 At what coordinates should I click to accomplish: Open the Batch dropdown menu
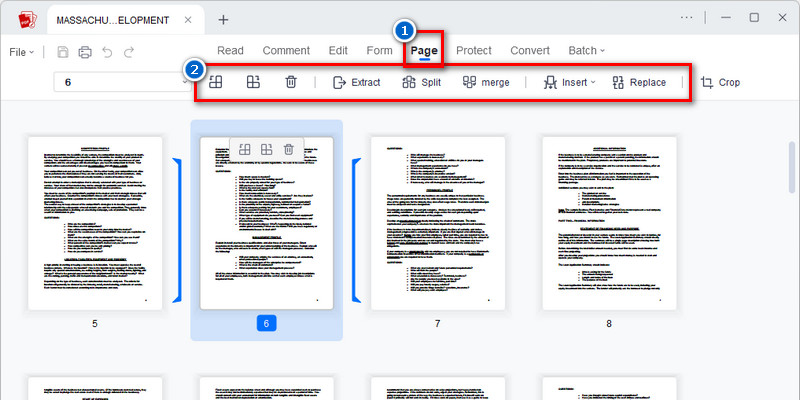(x=587, y=51)
